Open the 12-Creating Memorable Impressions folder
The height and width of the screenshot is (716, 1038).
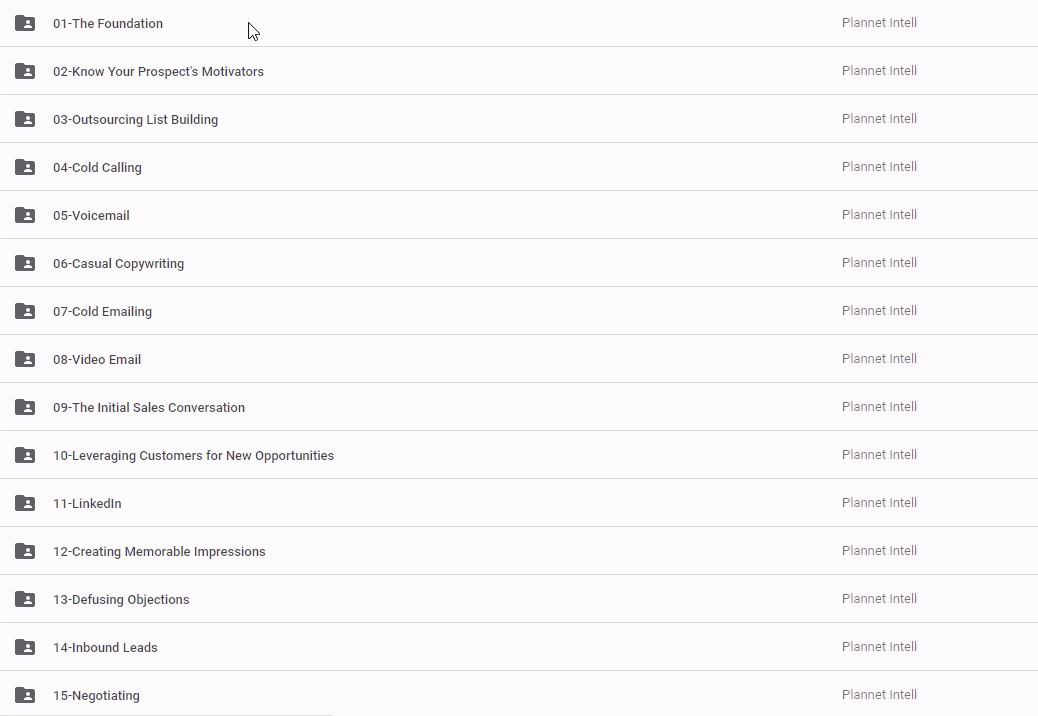point(159,552)
